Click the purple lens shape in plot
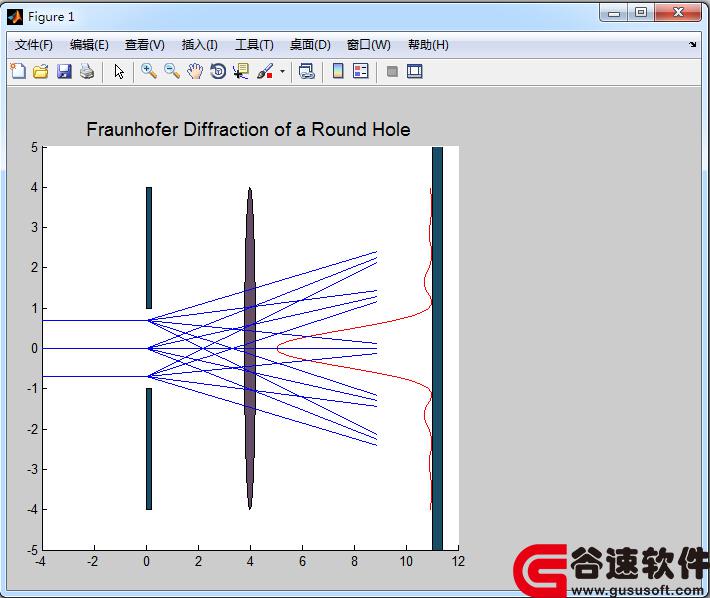710x598 pixels. 250,348
